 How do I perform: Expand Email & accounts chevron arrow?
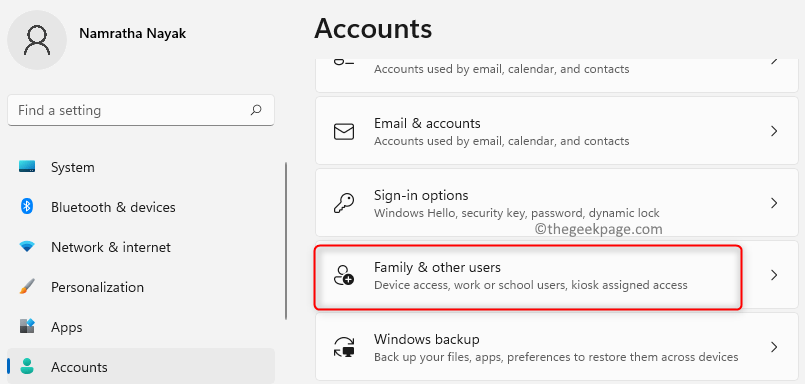(x=774, y=131)
